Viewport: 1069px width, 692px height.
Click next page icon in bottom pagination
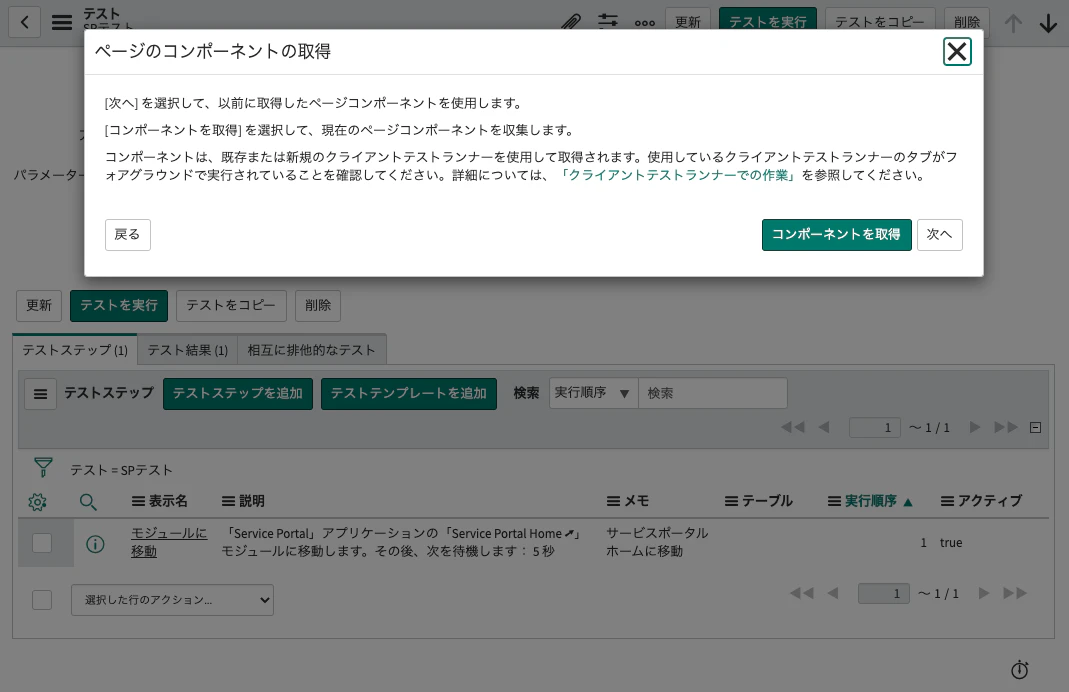tap(984, 593)
